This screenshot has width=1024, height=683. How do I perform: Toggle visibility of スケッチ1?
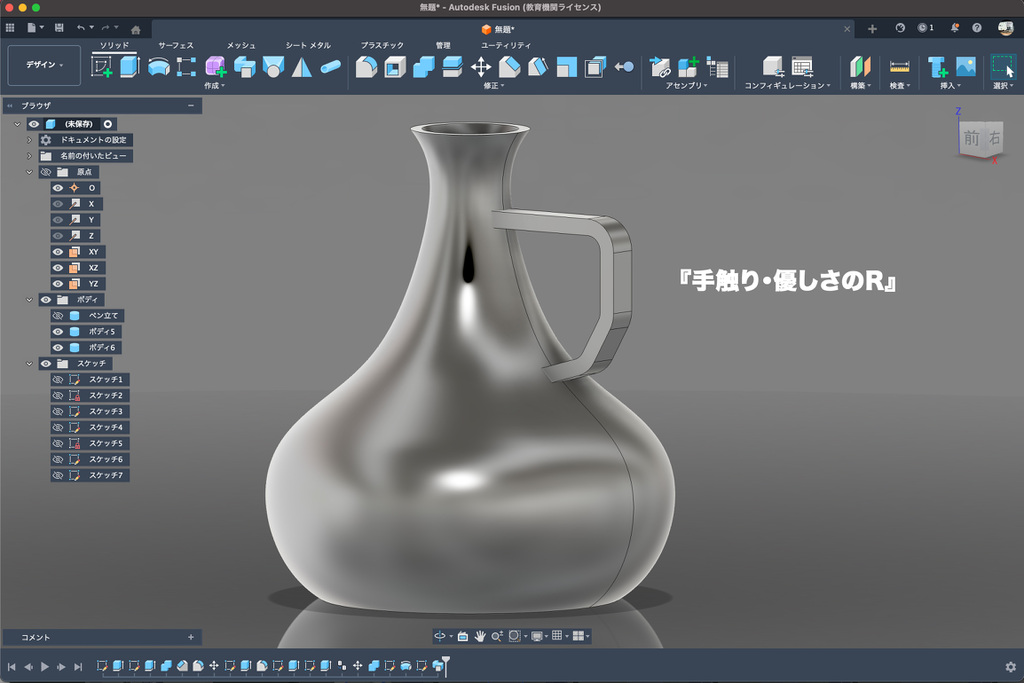click(58, 380)
